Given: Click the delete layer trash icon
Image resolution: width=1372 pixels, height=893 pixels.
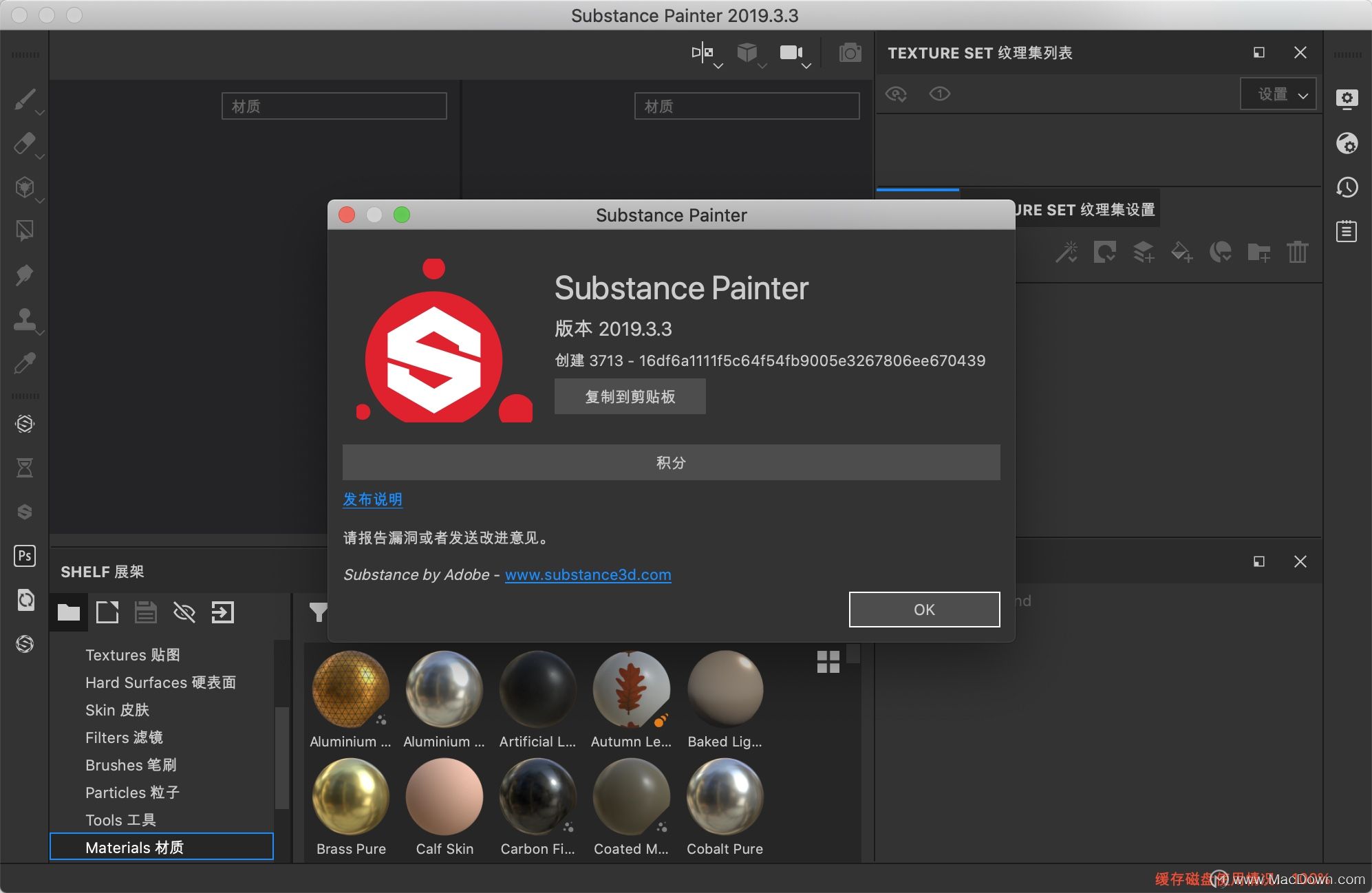Looking at the screenshot, I should point(1298,252).
